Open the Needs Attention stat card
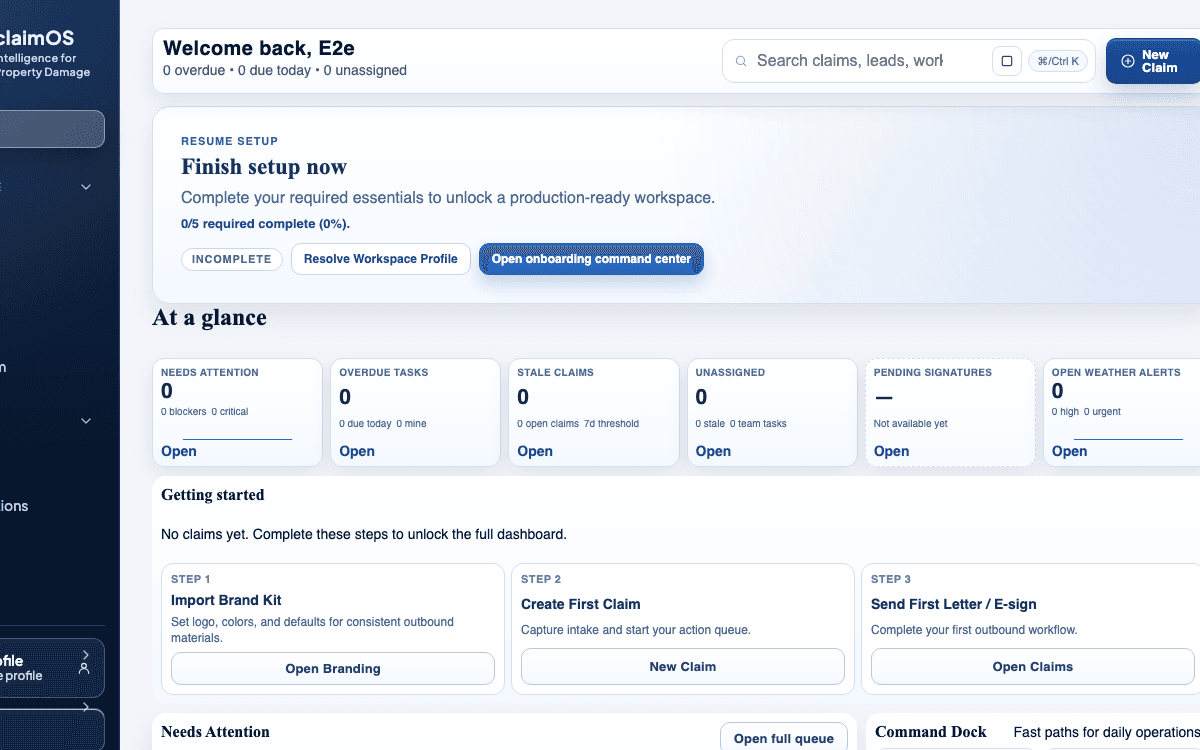 [x=179, y=451]
